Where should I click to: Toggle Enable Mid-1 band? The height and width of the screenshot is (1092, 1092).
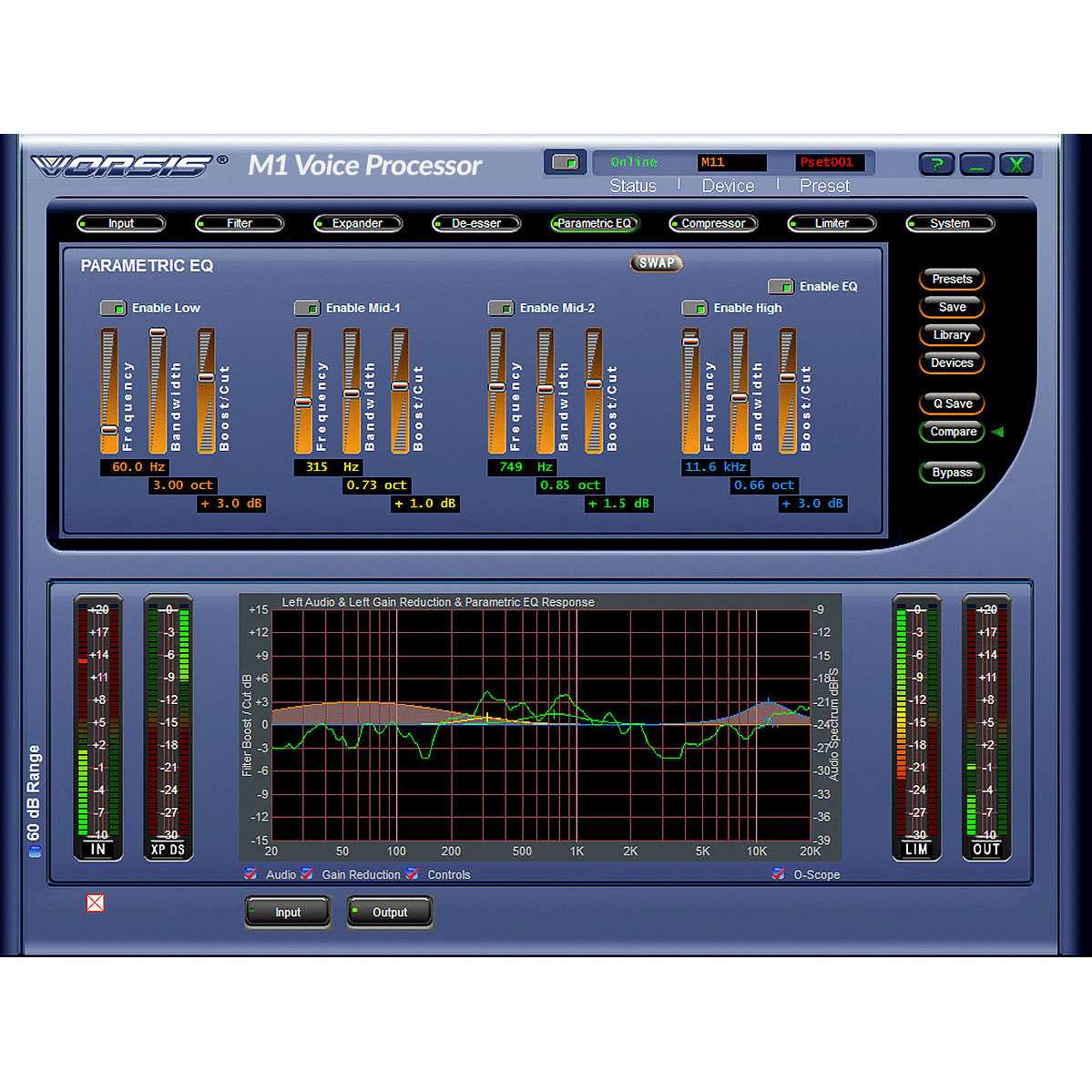307,308
